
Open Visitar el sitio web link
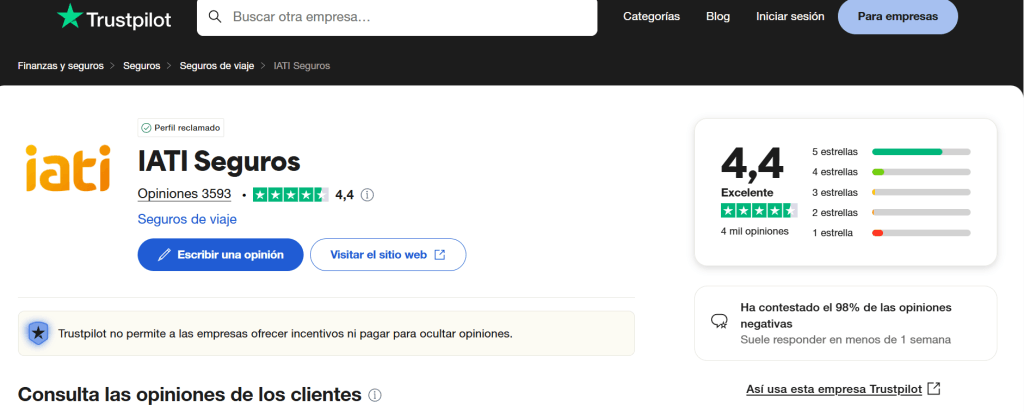[388, 255]
